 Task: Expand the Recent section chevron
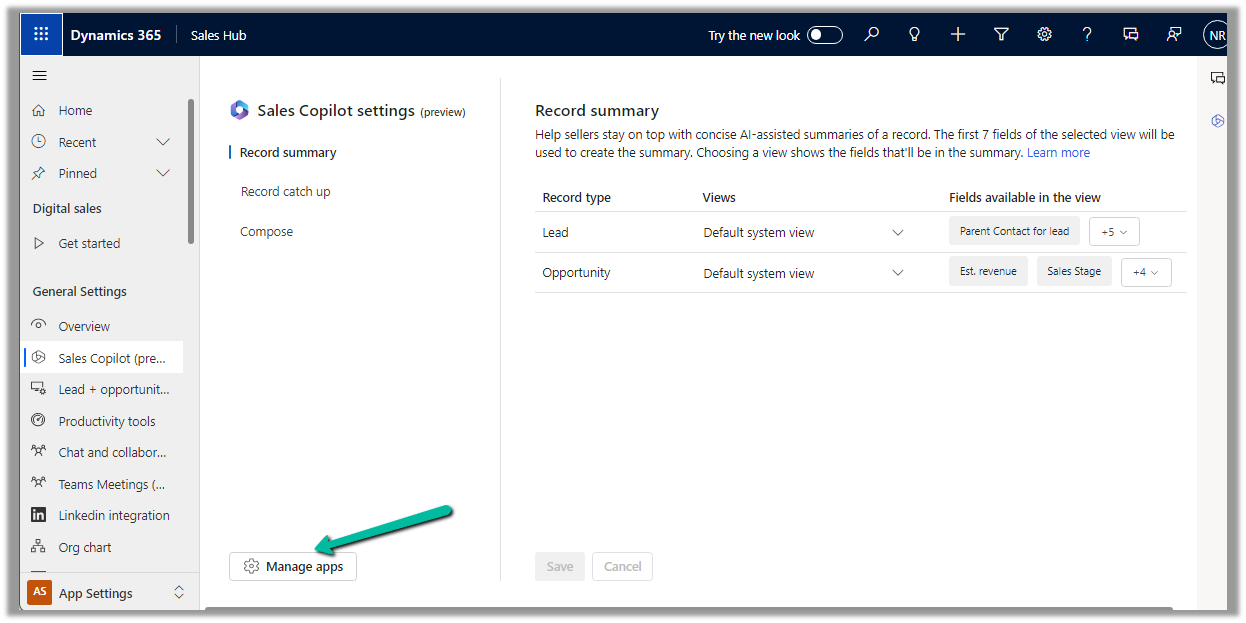click(x=164, y=142)
